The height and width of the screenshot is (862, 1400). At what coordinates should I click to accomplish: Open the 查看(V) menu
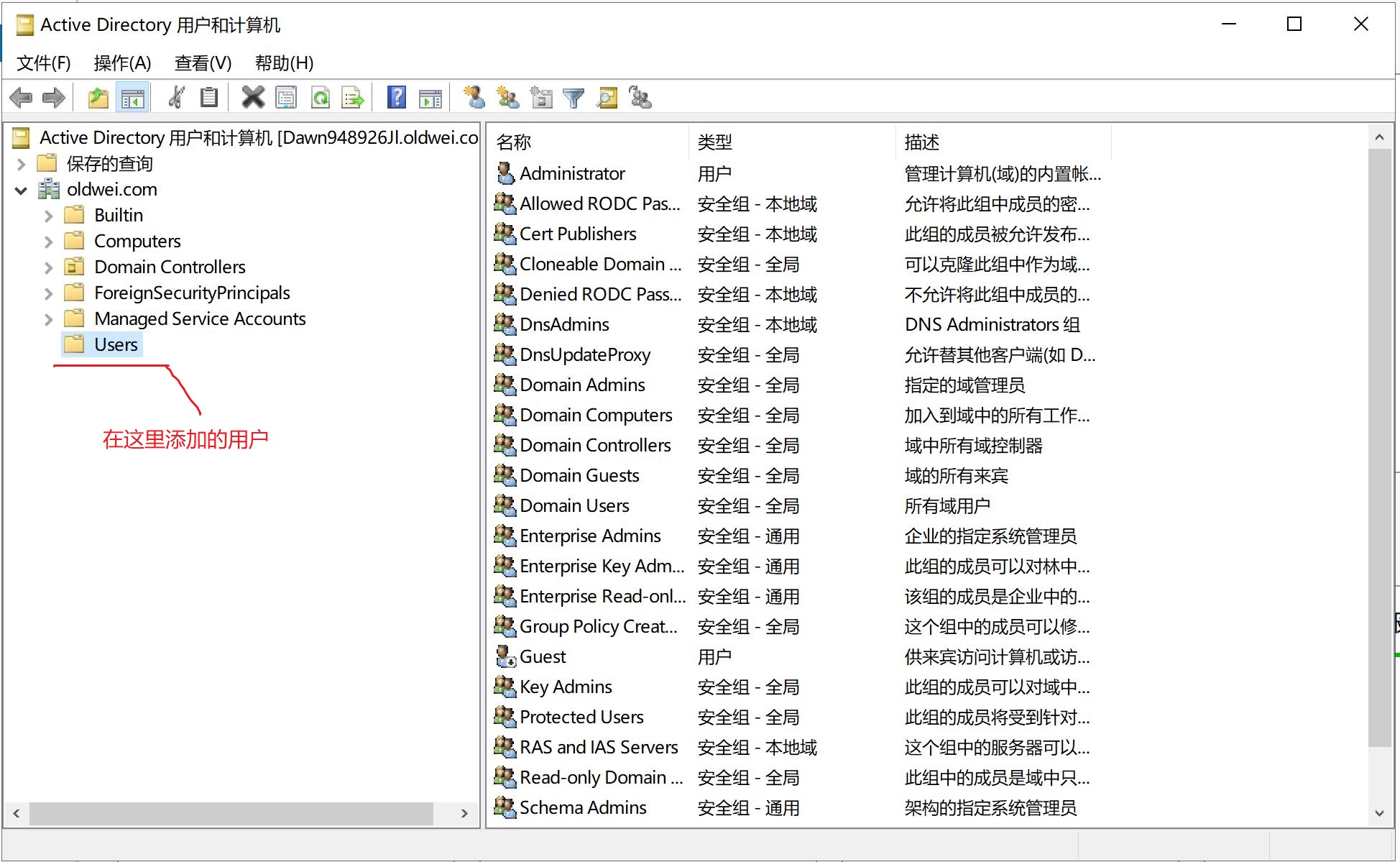pyautogui.click(x=203, y=63)
